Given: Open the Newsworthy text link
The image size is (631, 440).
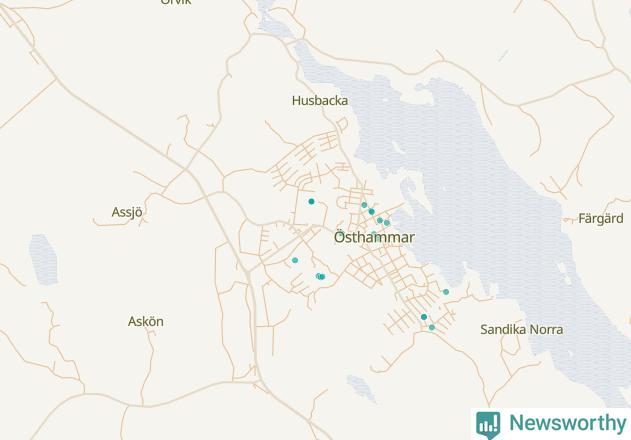Looking at the screenshot, I should point(568,423).
